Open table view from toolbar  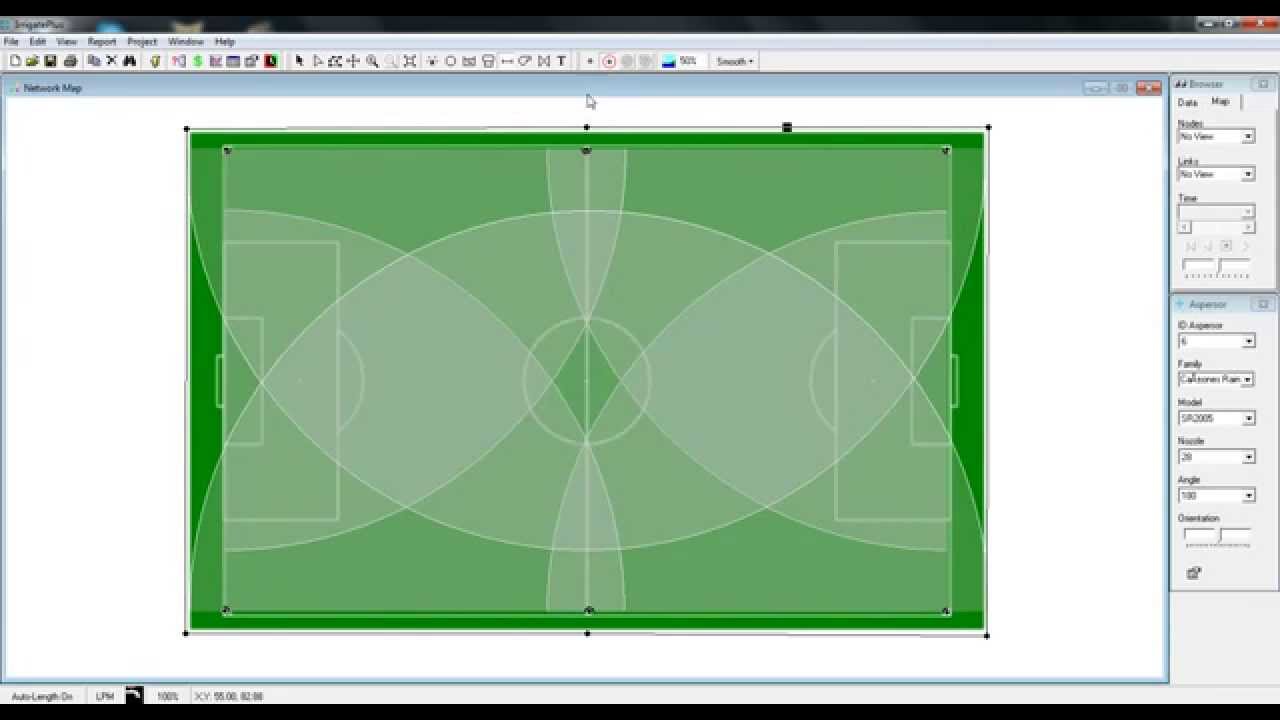[233, 61]
